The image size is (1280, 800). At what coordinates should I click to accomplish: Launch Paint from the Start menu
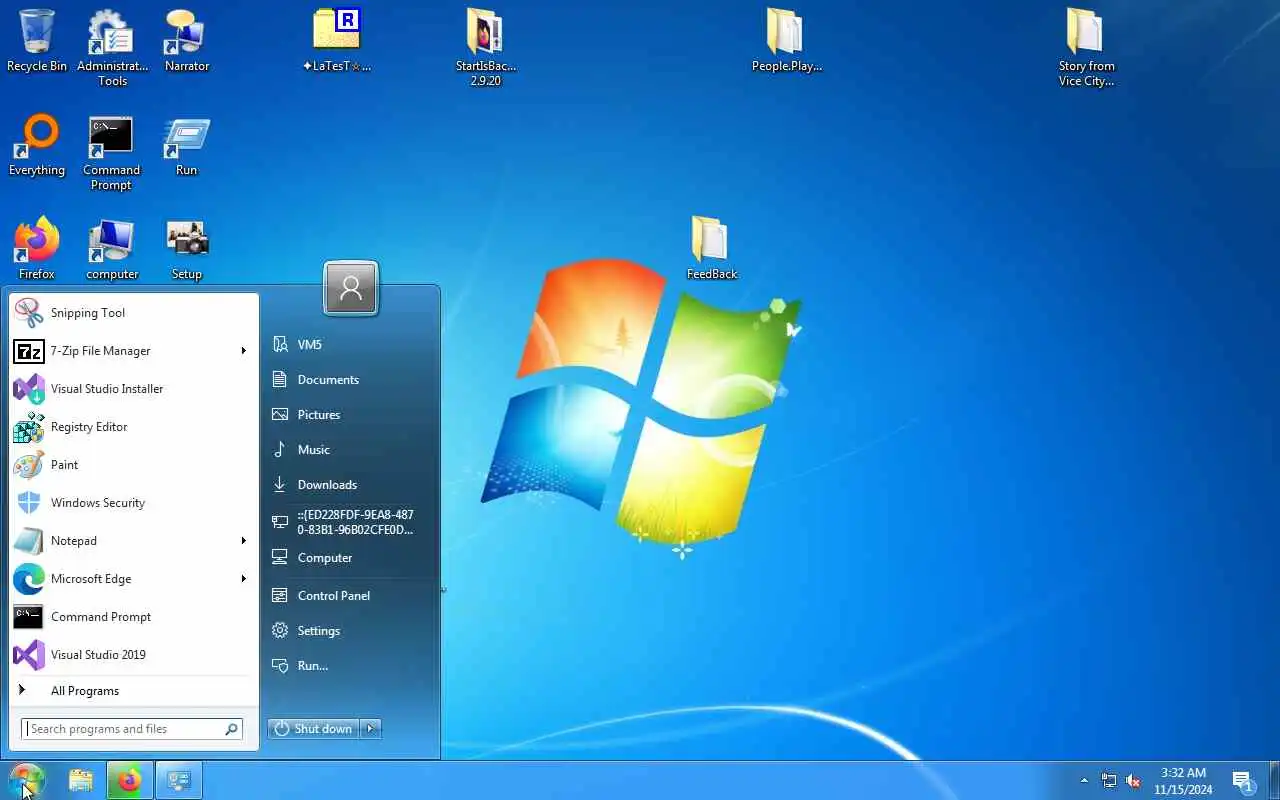coord(133,465)
